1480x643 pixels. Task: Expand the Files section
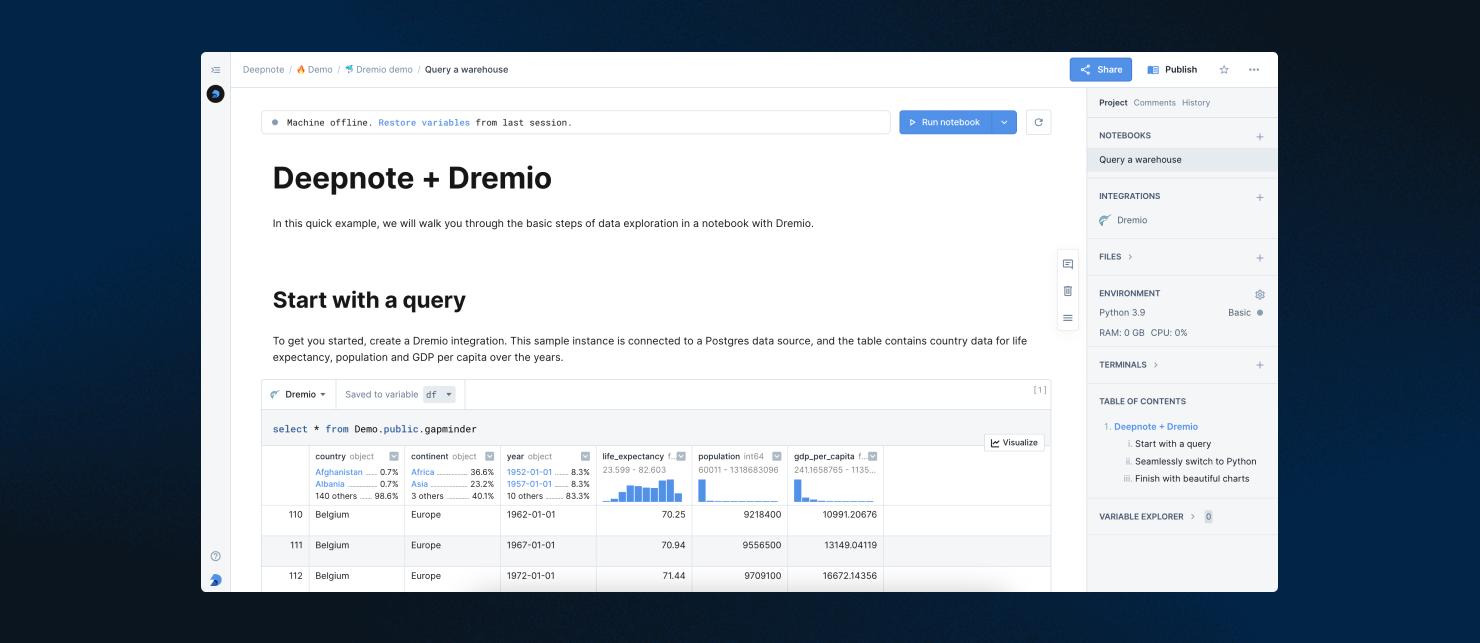coord(1116,257)
